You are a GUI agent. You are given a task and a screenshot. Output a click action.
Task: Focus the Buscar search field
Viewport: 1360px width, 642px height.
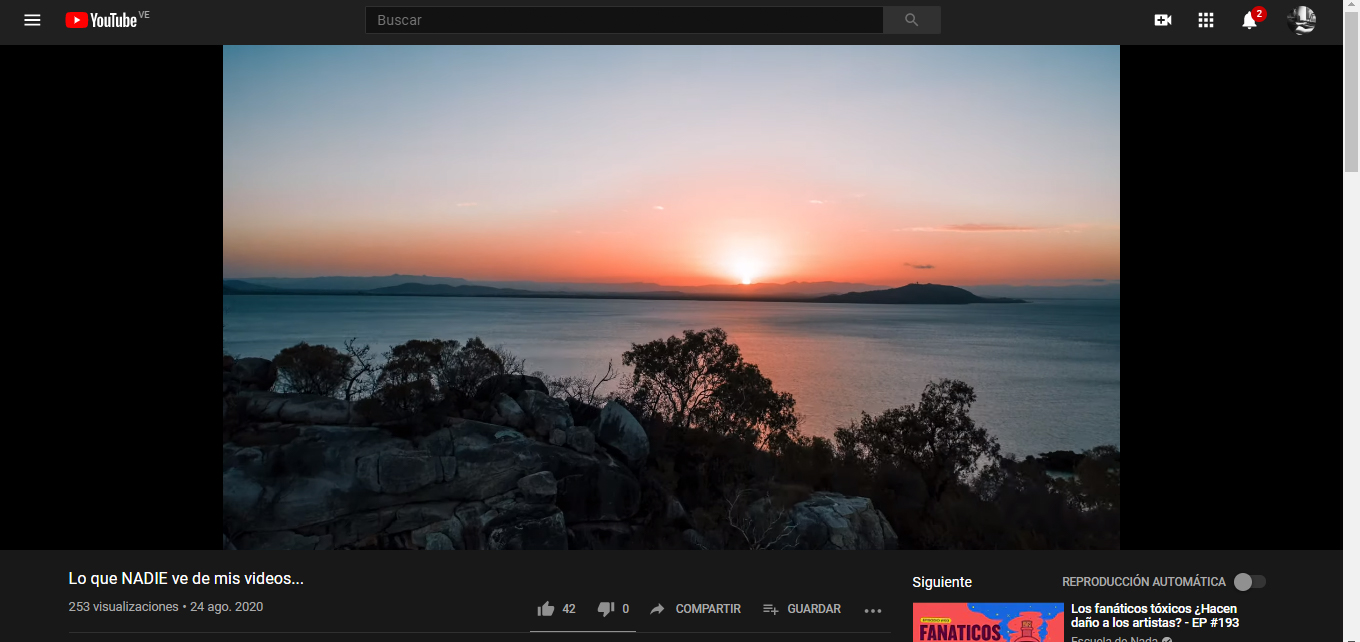pos(624,20)
